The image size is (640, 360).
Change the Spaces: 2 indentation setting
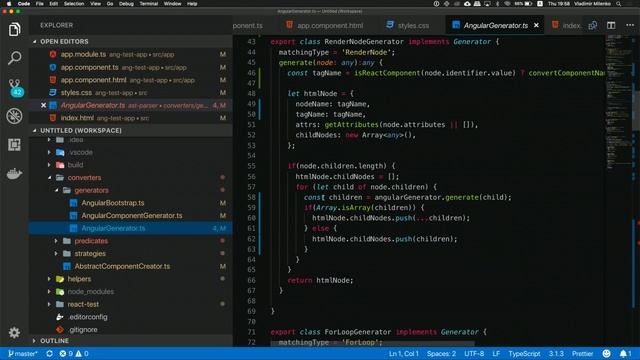click(x=441, y=353)
